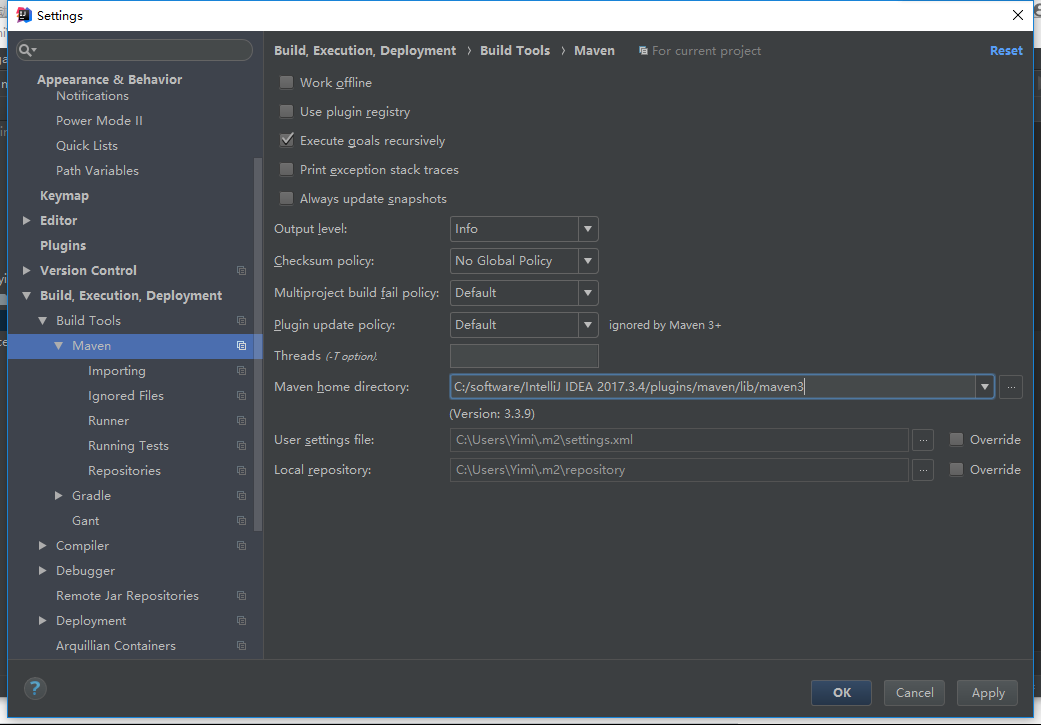Collapse the Build Tools node
The image size is (1041, 725).
pyautogui.click(x=42, y=321)
